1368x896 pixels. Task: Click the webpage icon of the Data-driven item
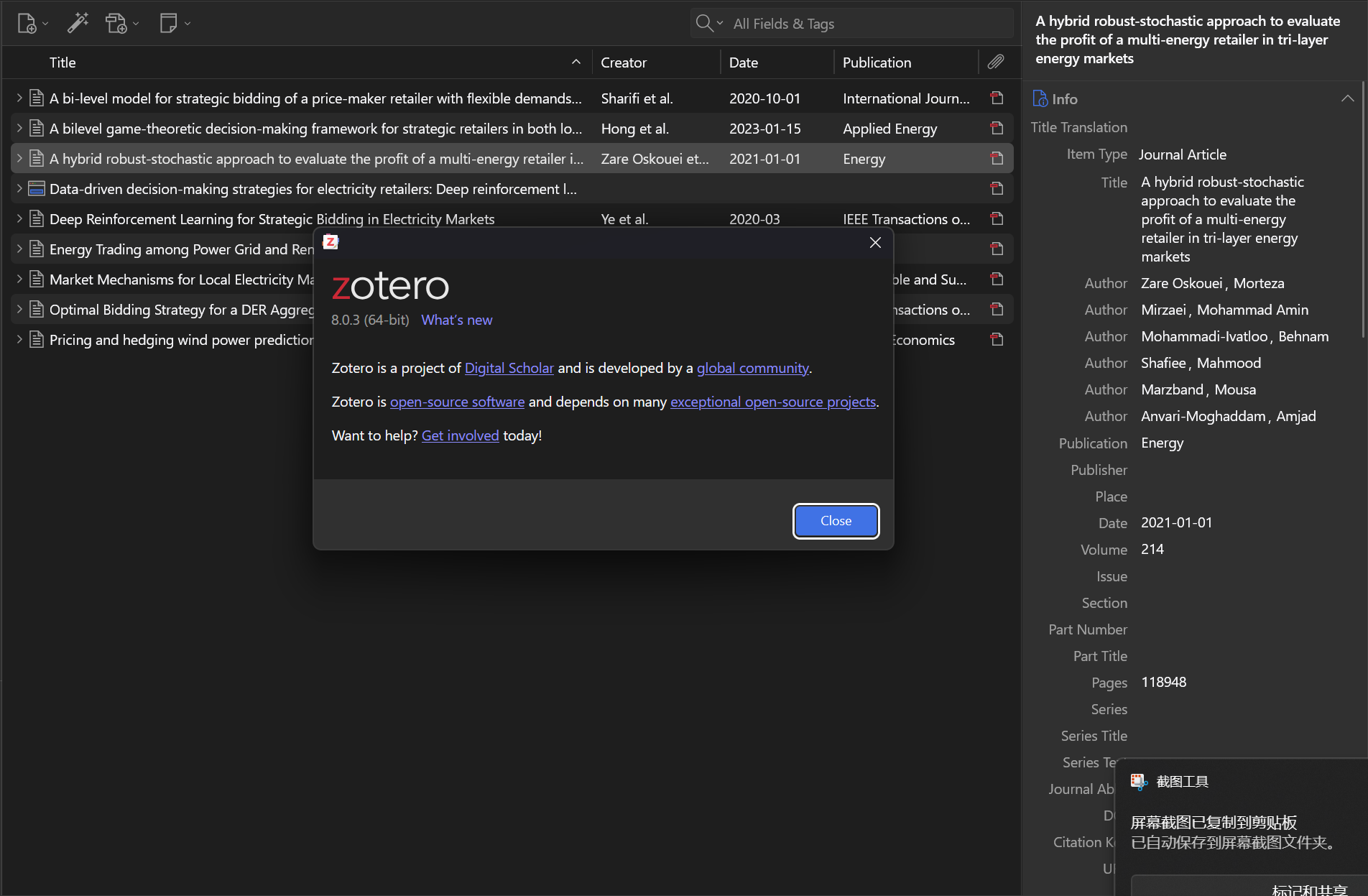37,188
